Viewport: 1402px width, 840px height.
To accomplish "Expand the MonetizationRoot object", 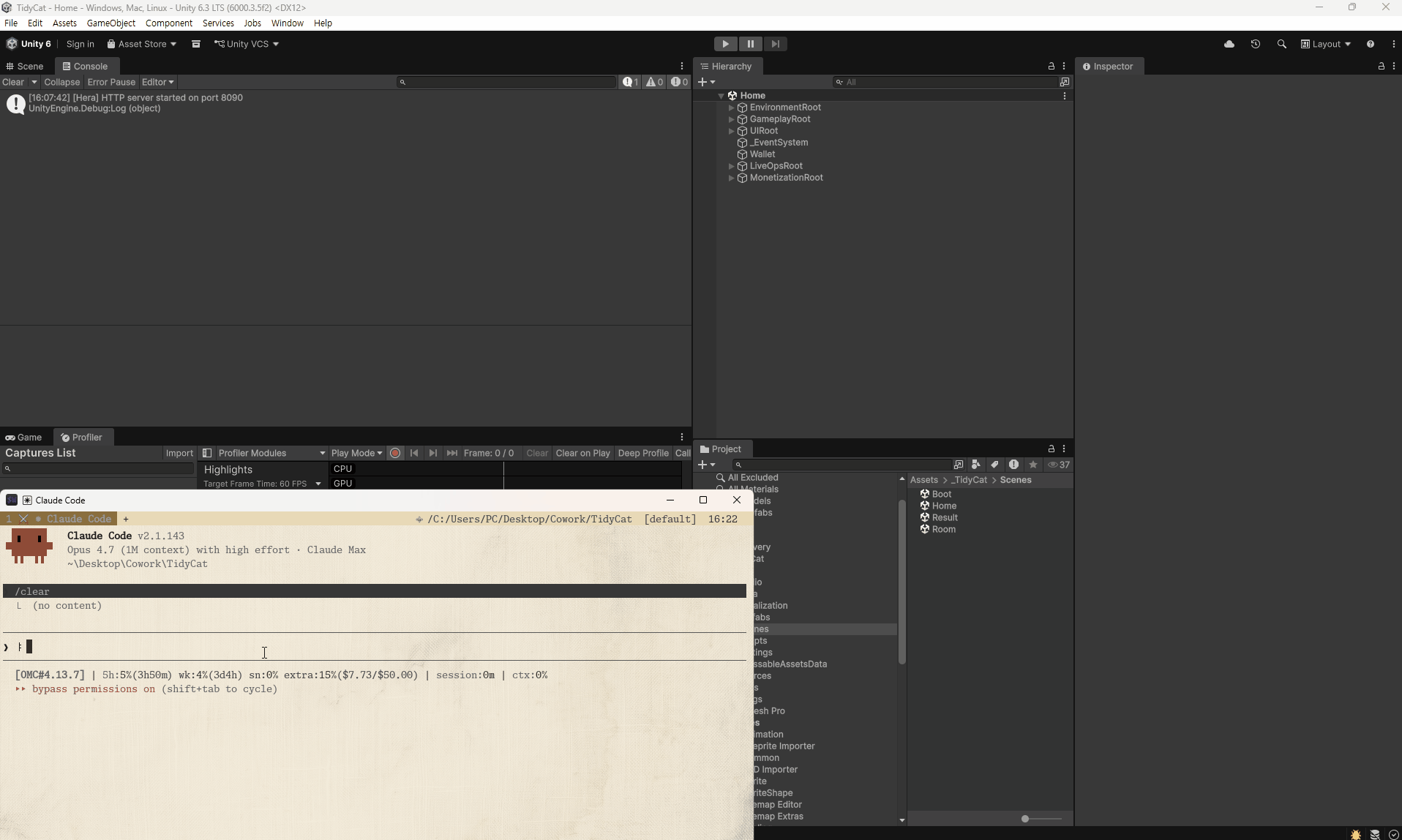I will pyautogui.click(x=731, y=178).
